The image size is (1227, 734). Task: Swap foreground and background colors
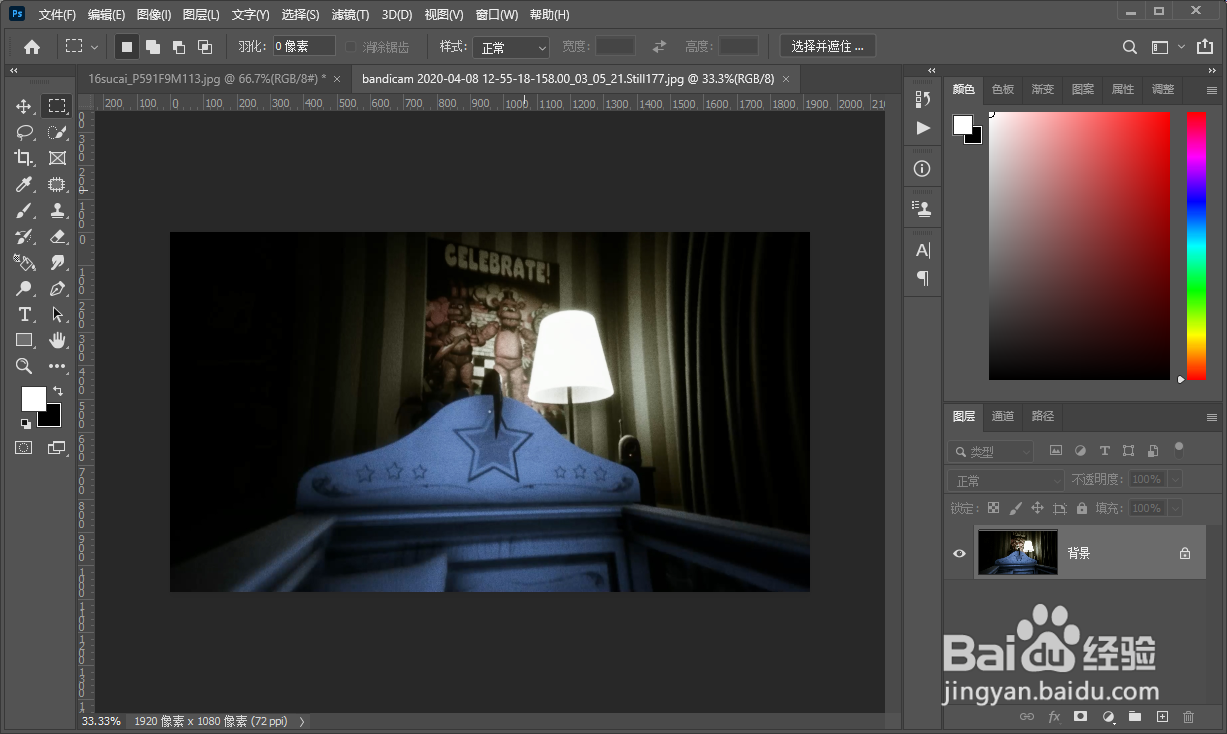click(58, 391)
